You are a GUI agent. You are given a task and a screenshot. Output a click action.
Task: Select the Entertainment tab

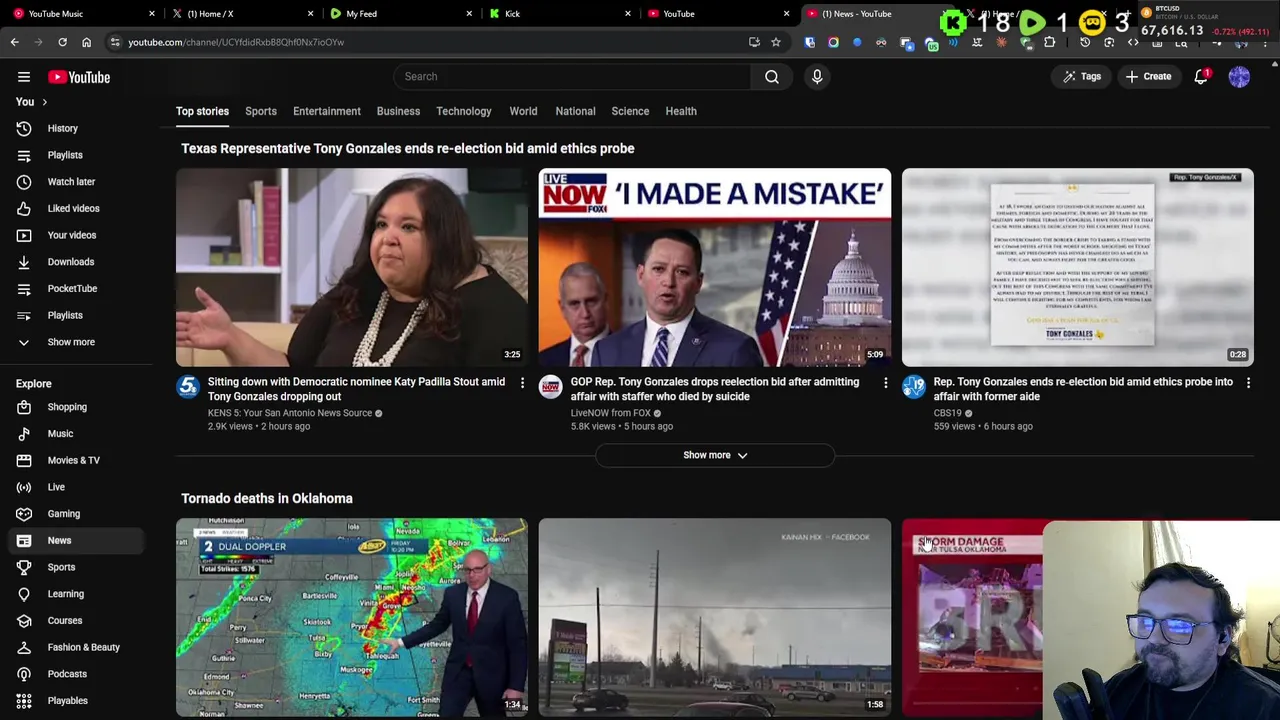327,111
